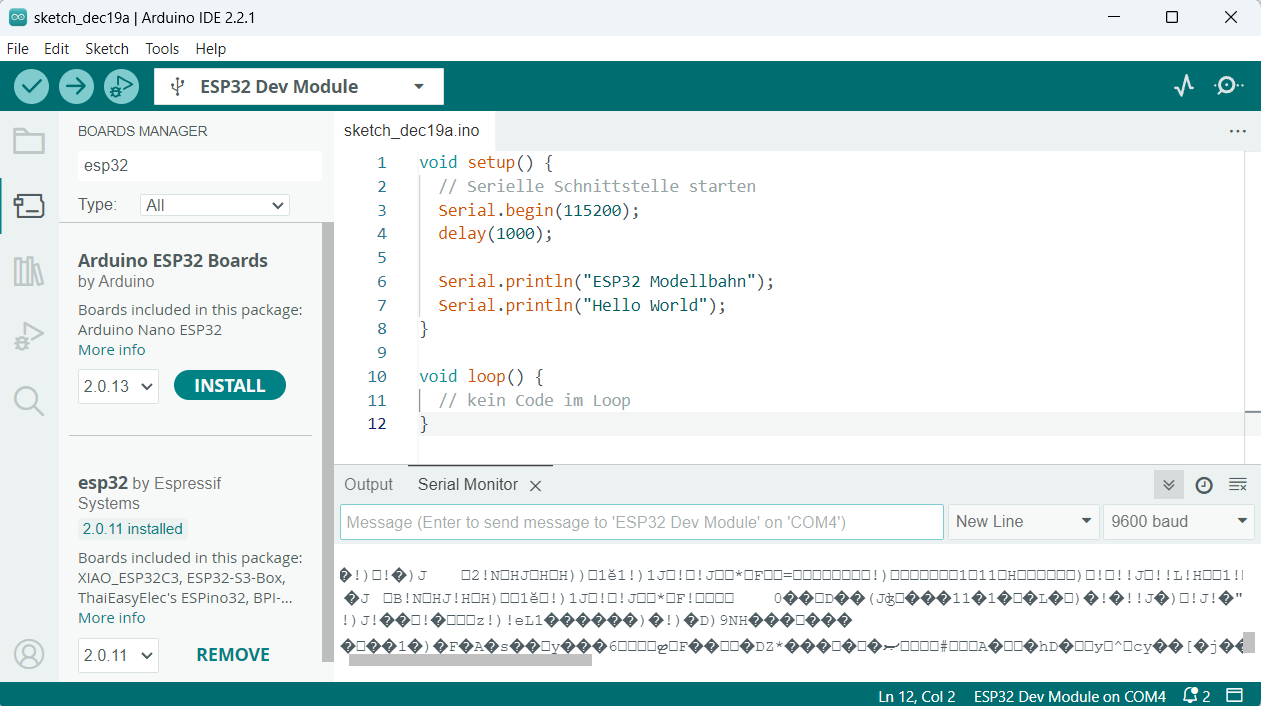Click the 'Hello World' println line
This screenshot has height=706, width=1261.
tap(582, 305)
